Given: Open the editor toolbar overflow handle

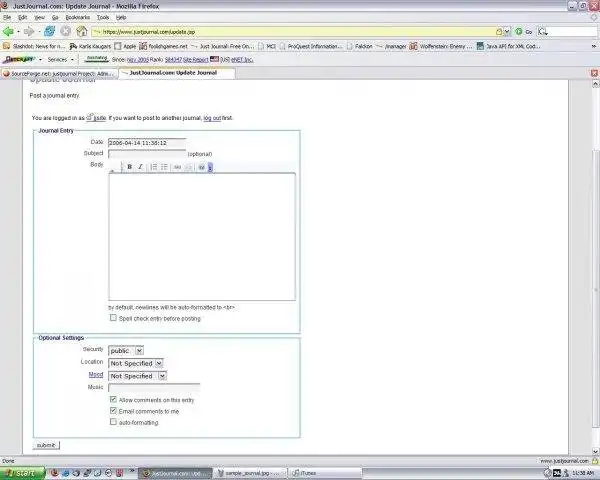Looking at the screenshot, I should (x=210, y=167).
